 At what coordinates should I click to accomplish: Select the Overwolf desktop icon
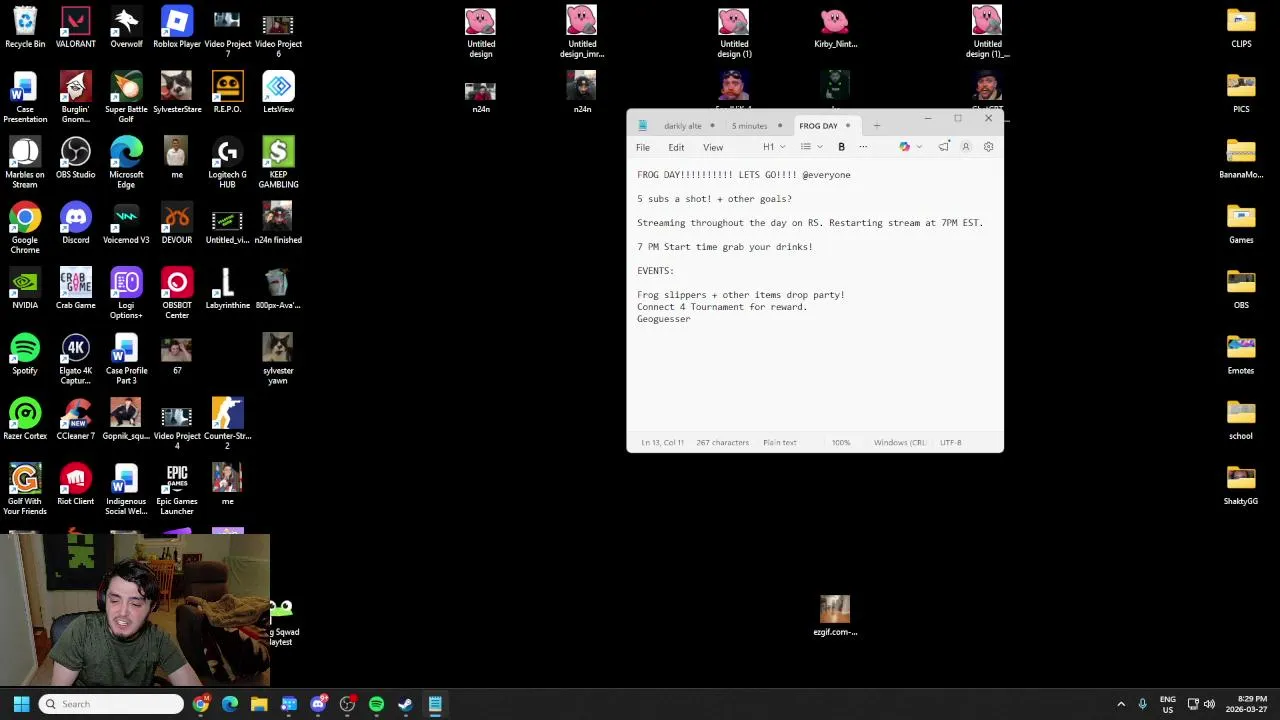(x=126, y=28)
